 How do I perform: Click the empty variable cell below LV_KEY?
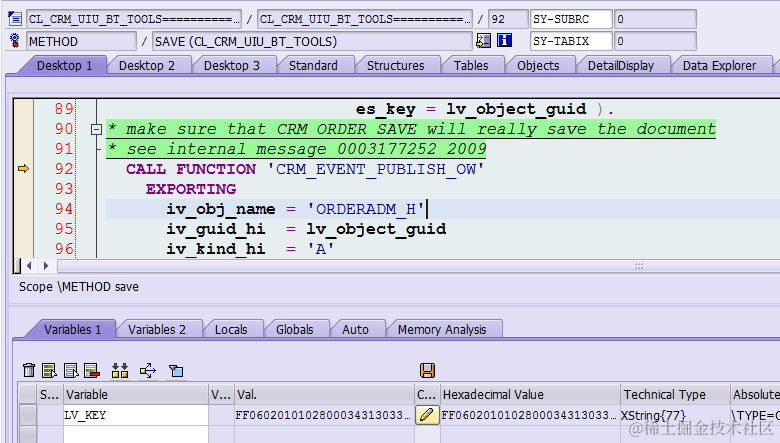(x=135, y=434)
